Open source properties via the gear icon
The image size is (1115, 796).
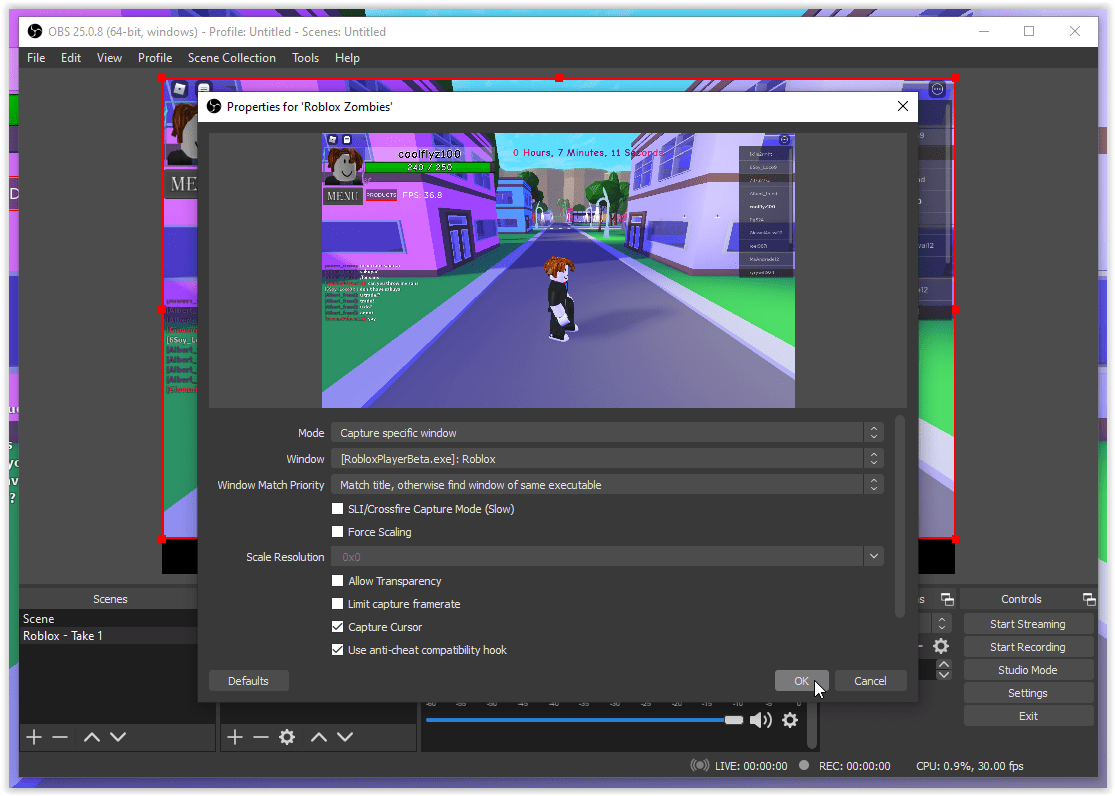click(287, 737)
